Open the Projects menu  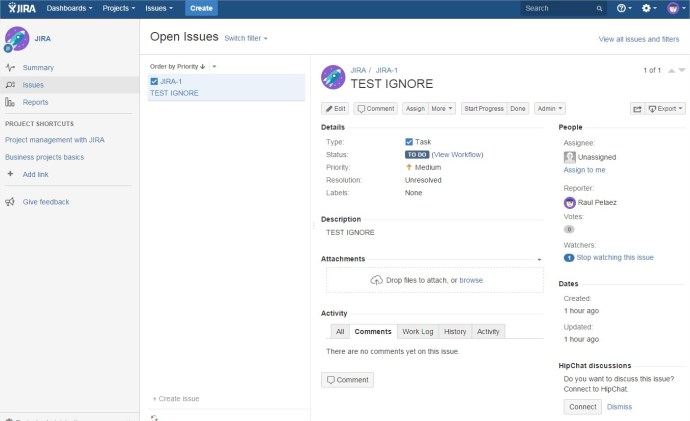(119, 8)
